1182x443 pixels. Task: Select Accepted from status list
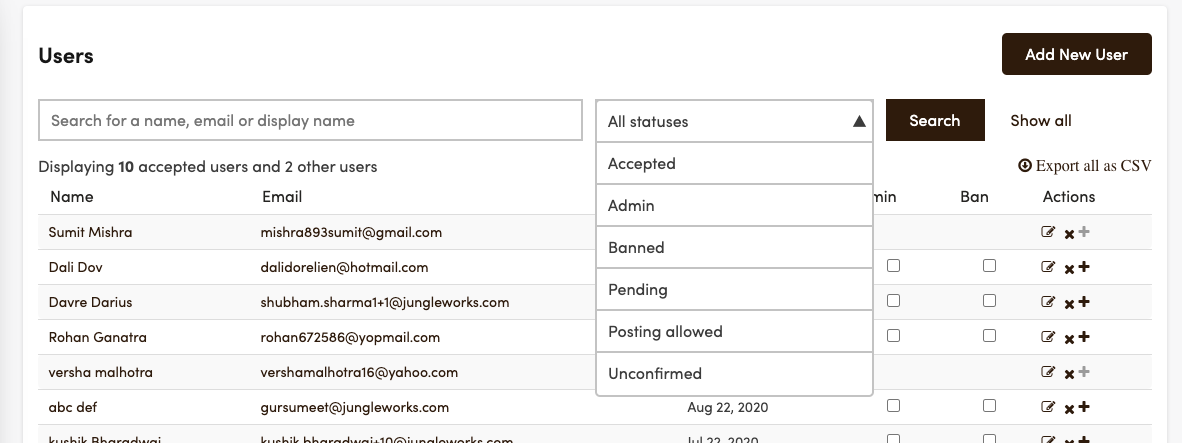point(734,163)
